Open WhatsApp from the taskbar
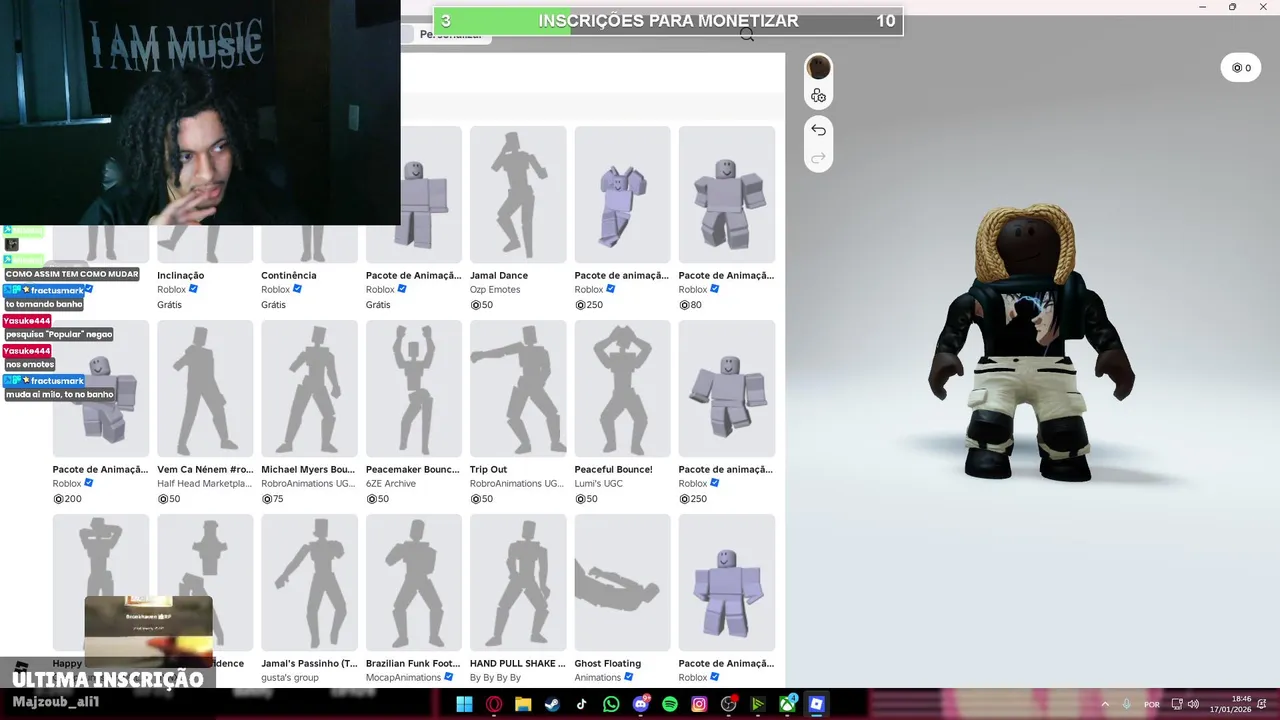 [611, 704]
